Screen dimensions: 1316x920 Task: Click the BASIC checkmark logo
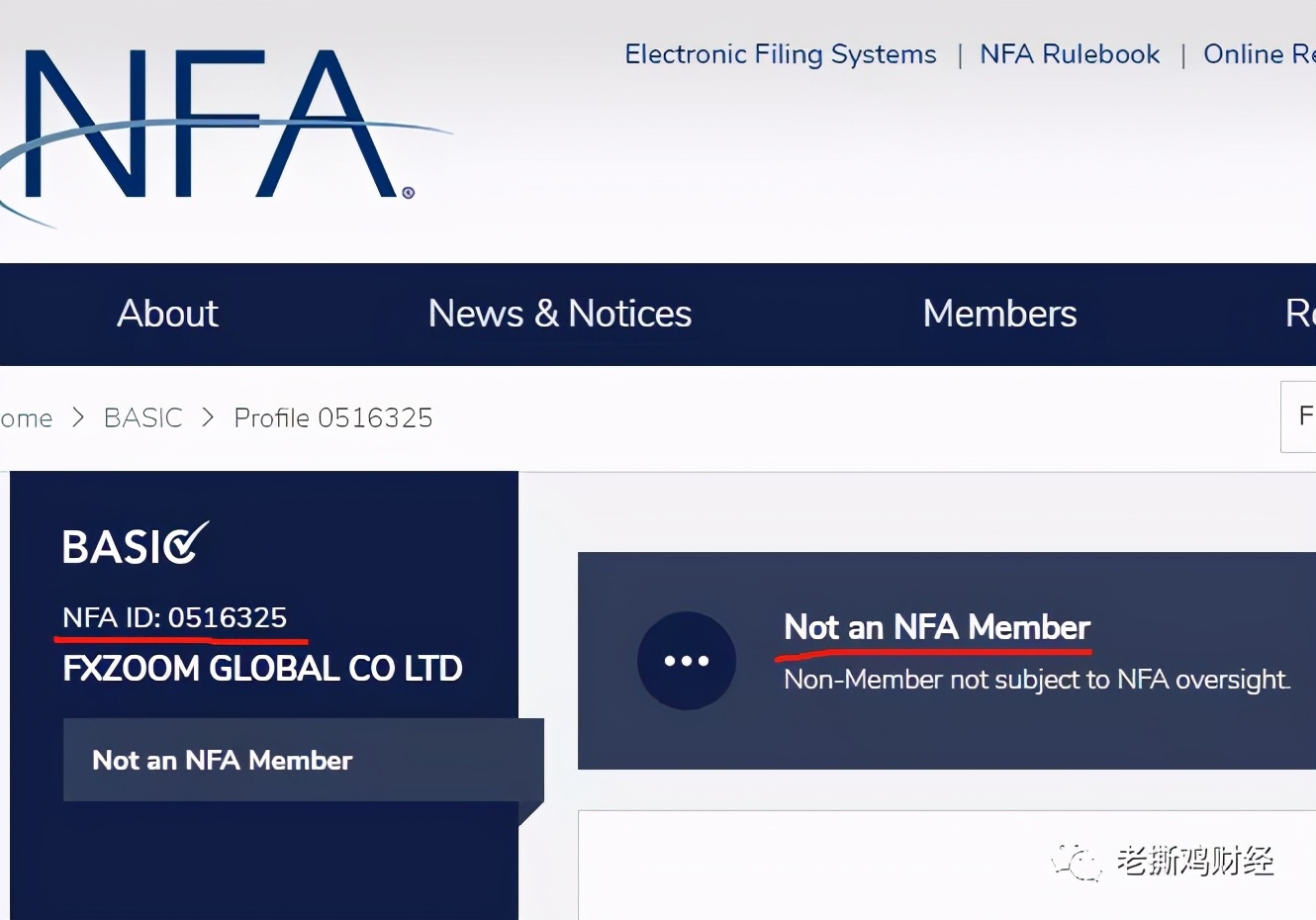136,544
